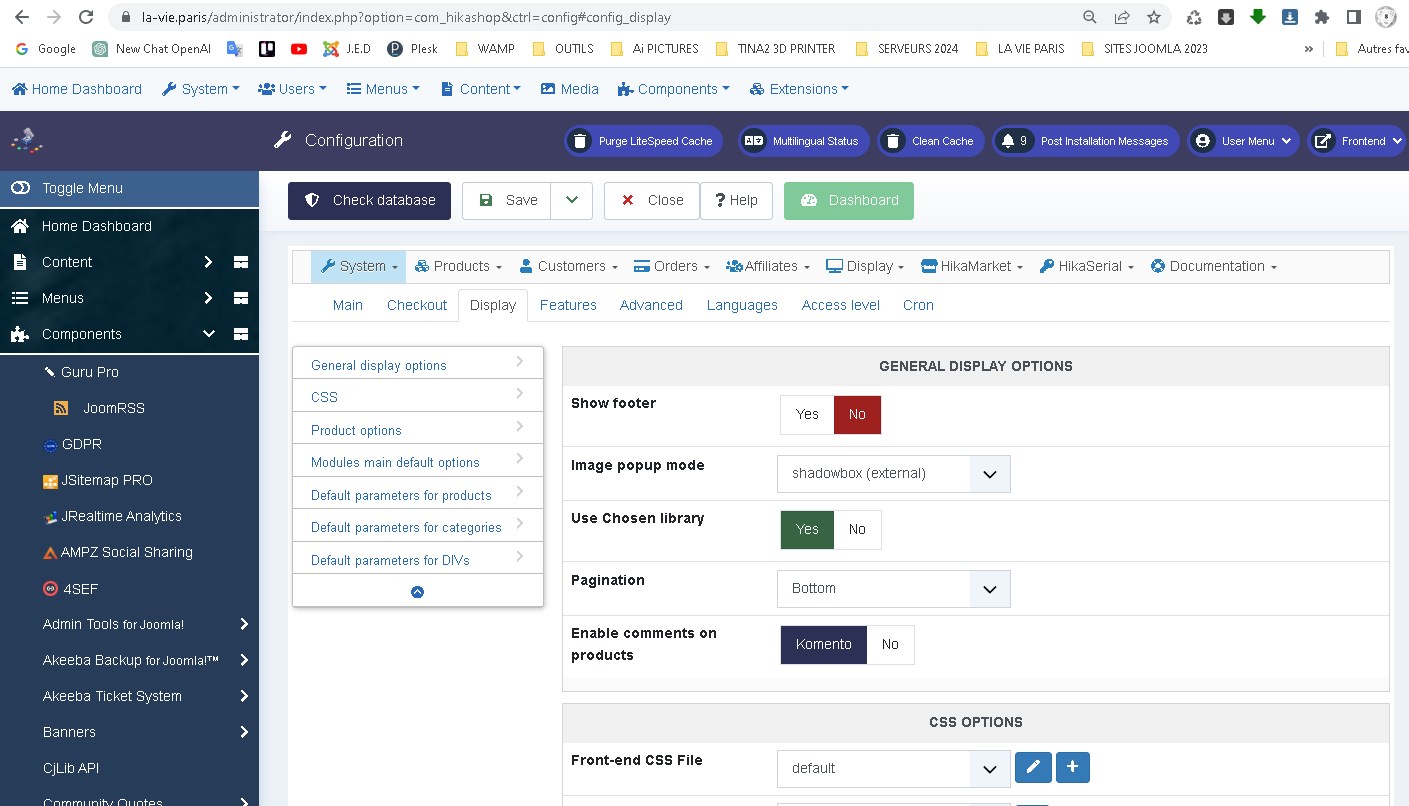The width and height of the screenshot is (1409, 806).
Task: Set Use Chosen library to No
Action: pos(857,529)
